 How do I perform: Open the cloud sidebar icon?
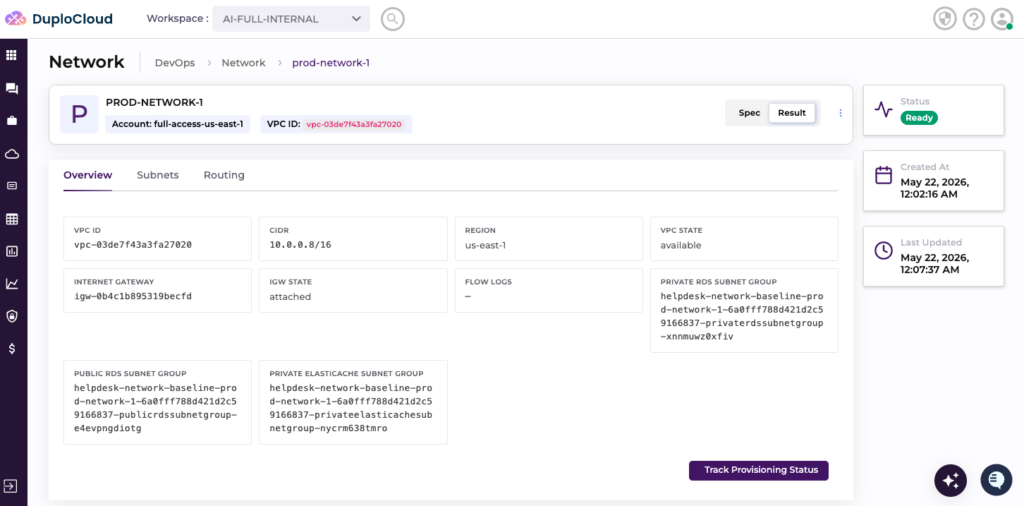(x=12, y=154)
